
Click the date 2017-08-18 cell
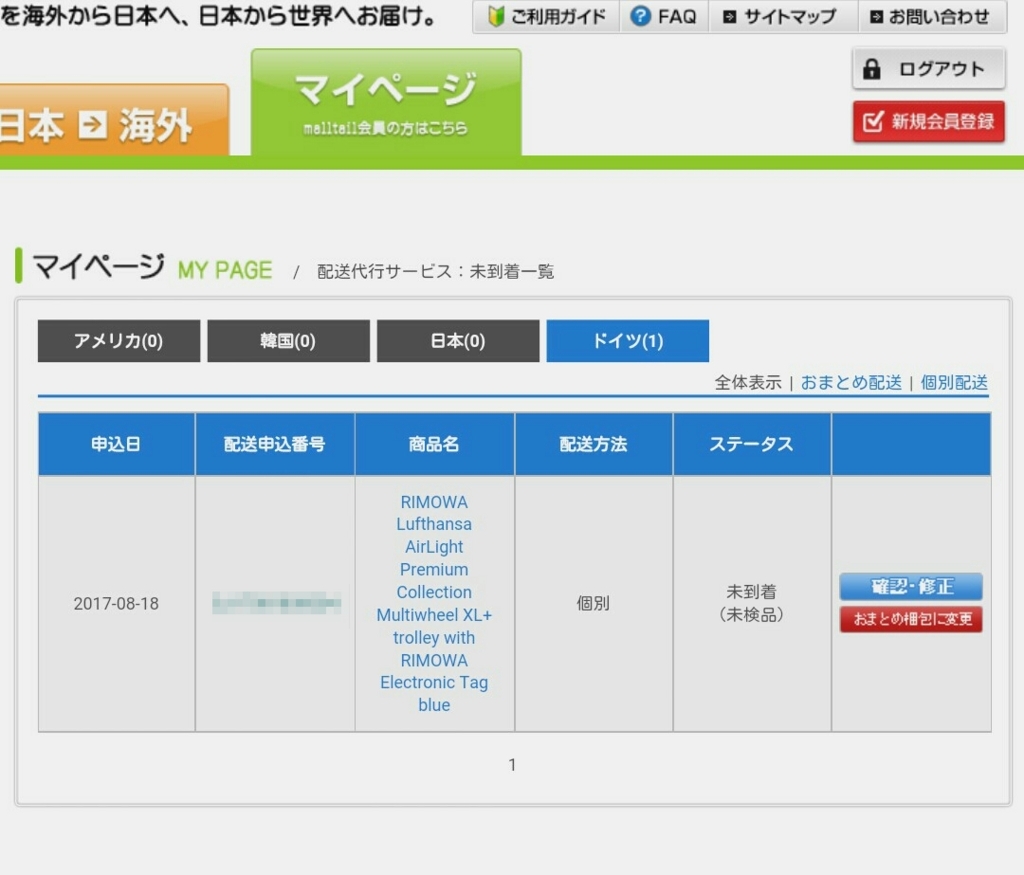pyautogui.click(x=116, y=603)
